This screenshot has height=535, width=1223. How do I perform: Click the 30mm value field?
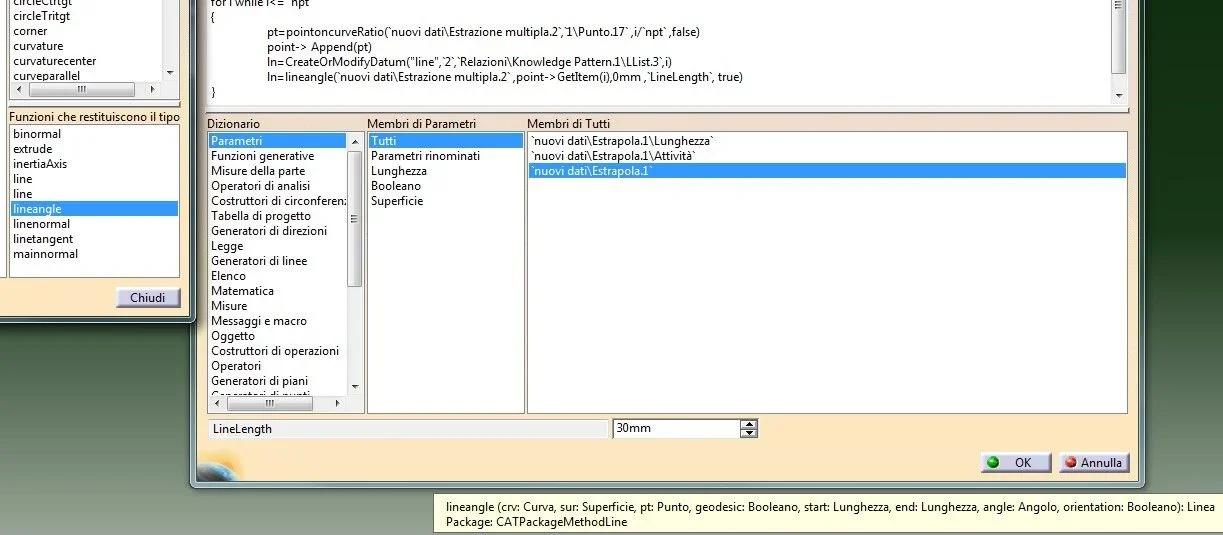(676, 428)
